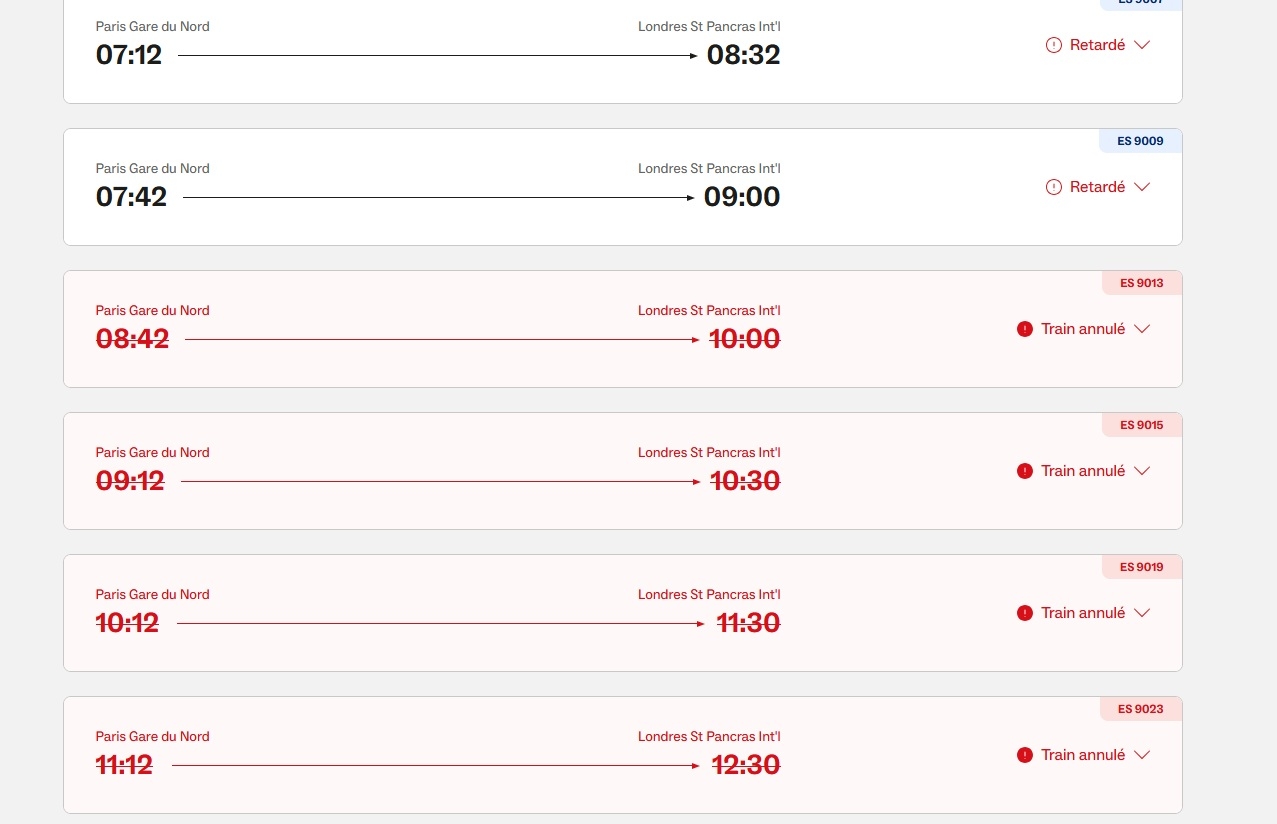Click the Retardé status of the 07:42 train
This screenshot has height=824, width=1277.
pos(1097,187)
